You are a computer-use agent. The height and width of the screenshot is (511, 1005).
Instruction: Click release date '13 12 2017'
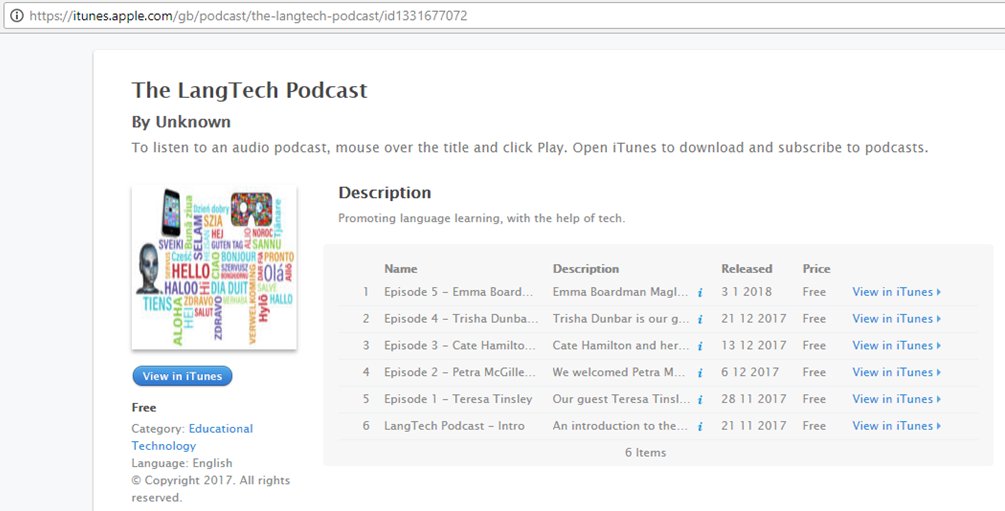754,346
